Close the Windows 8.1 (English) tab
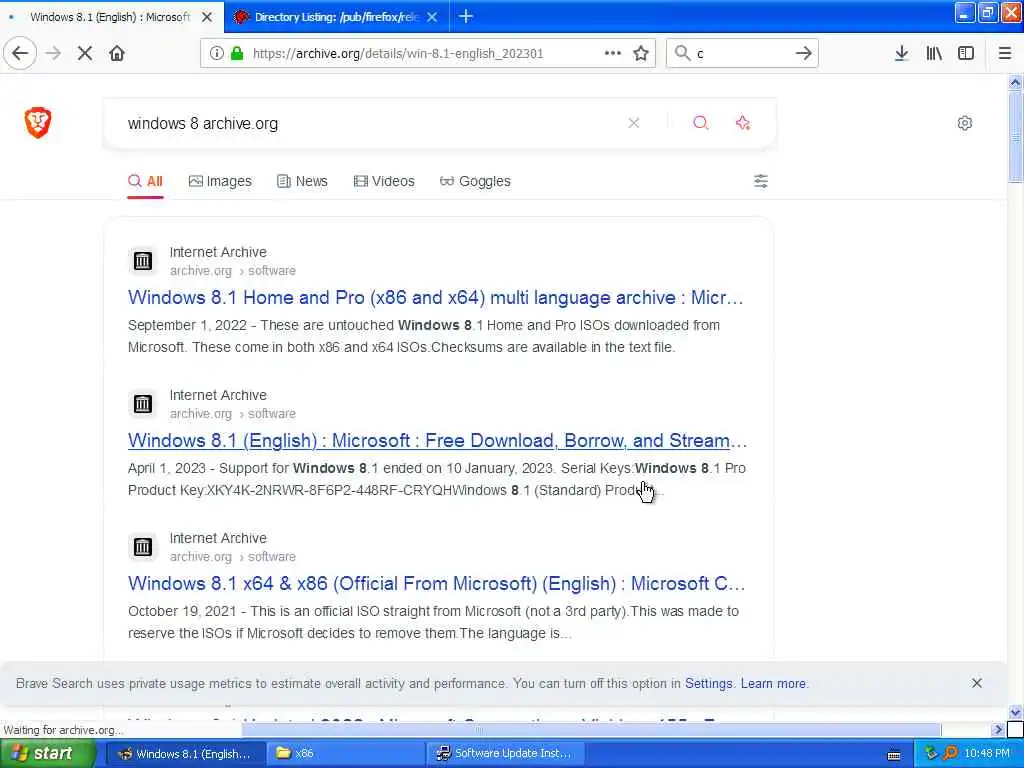This screenshot has height=768, width=1024. [207, 17]
